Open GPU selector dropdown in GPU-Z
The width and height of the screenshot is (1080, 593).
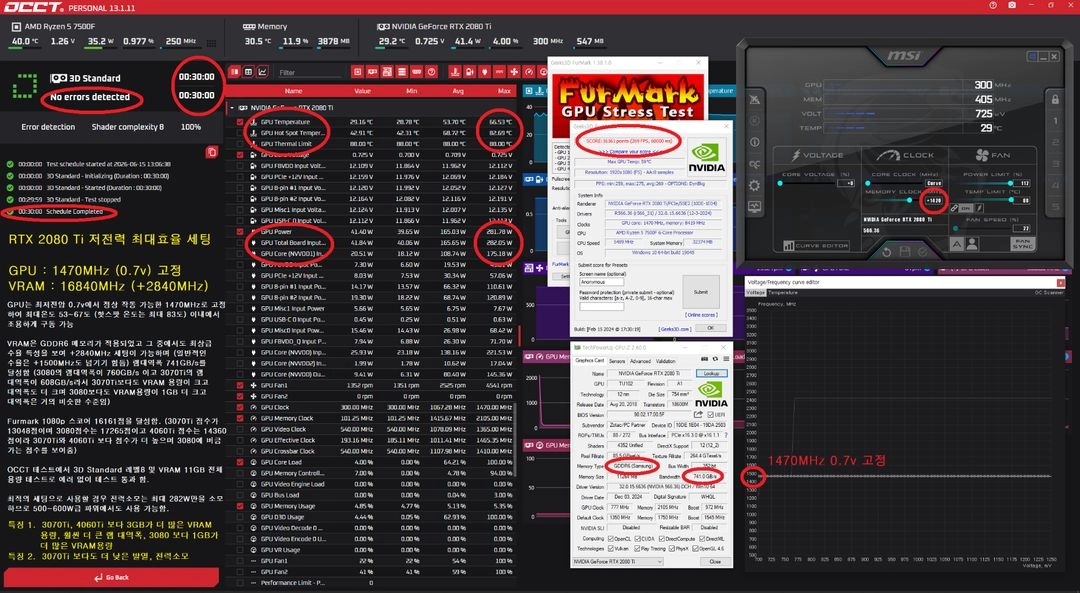[x=618, y=561]
